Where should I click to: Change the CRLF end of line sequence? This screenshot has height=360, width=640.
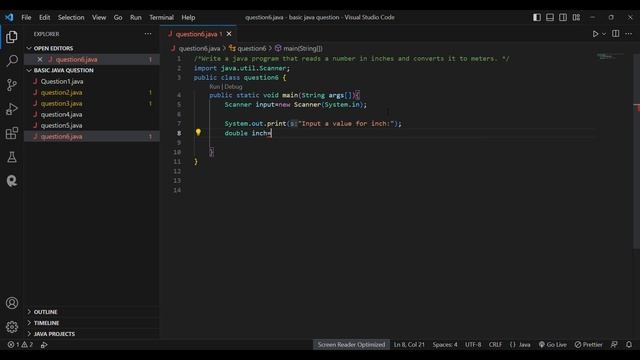click(x=495, y=344)
